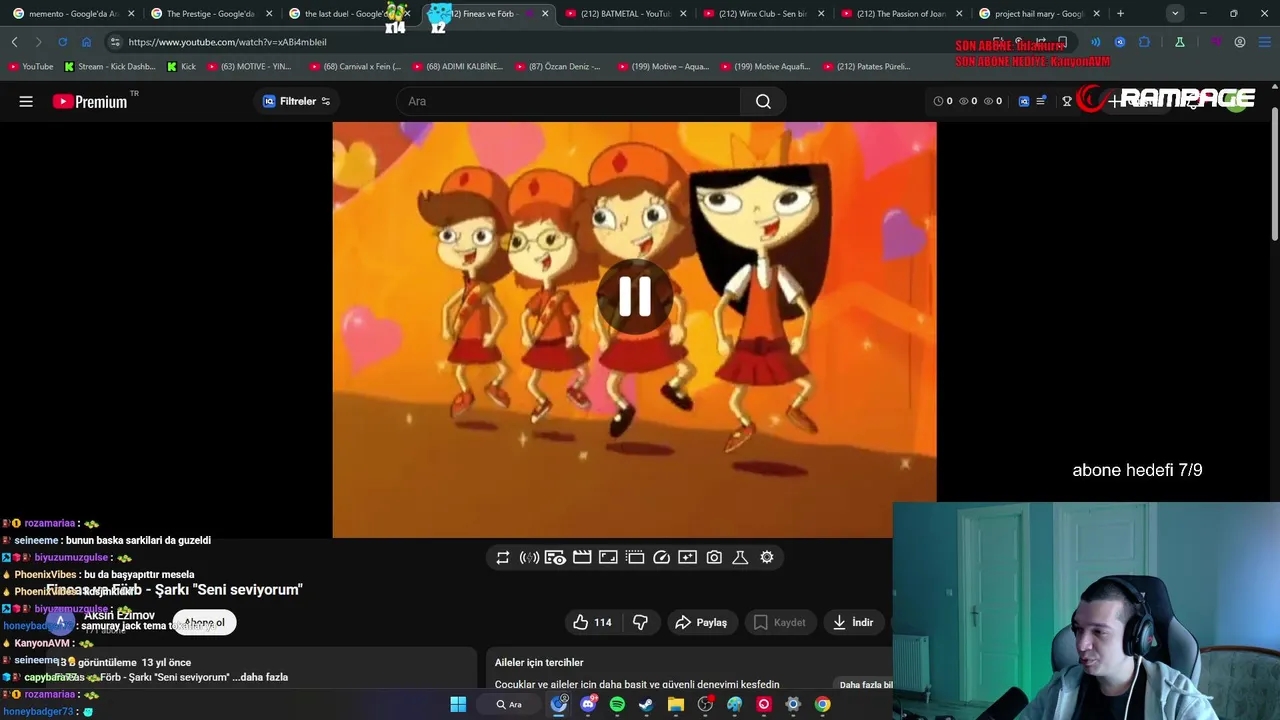
Task: Dislike the video with thumbs down
Action: [640, 622]
